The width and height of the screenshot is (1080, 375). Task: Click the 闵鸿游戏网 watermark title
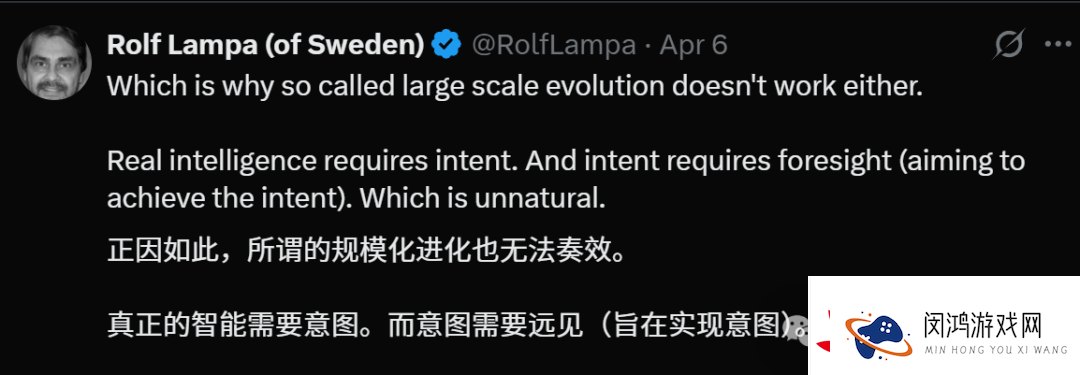[x=982, y=323]
